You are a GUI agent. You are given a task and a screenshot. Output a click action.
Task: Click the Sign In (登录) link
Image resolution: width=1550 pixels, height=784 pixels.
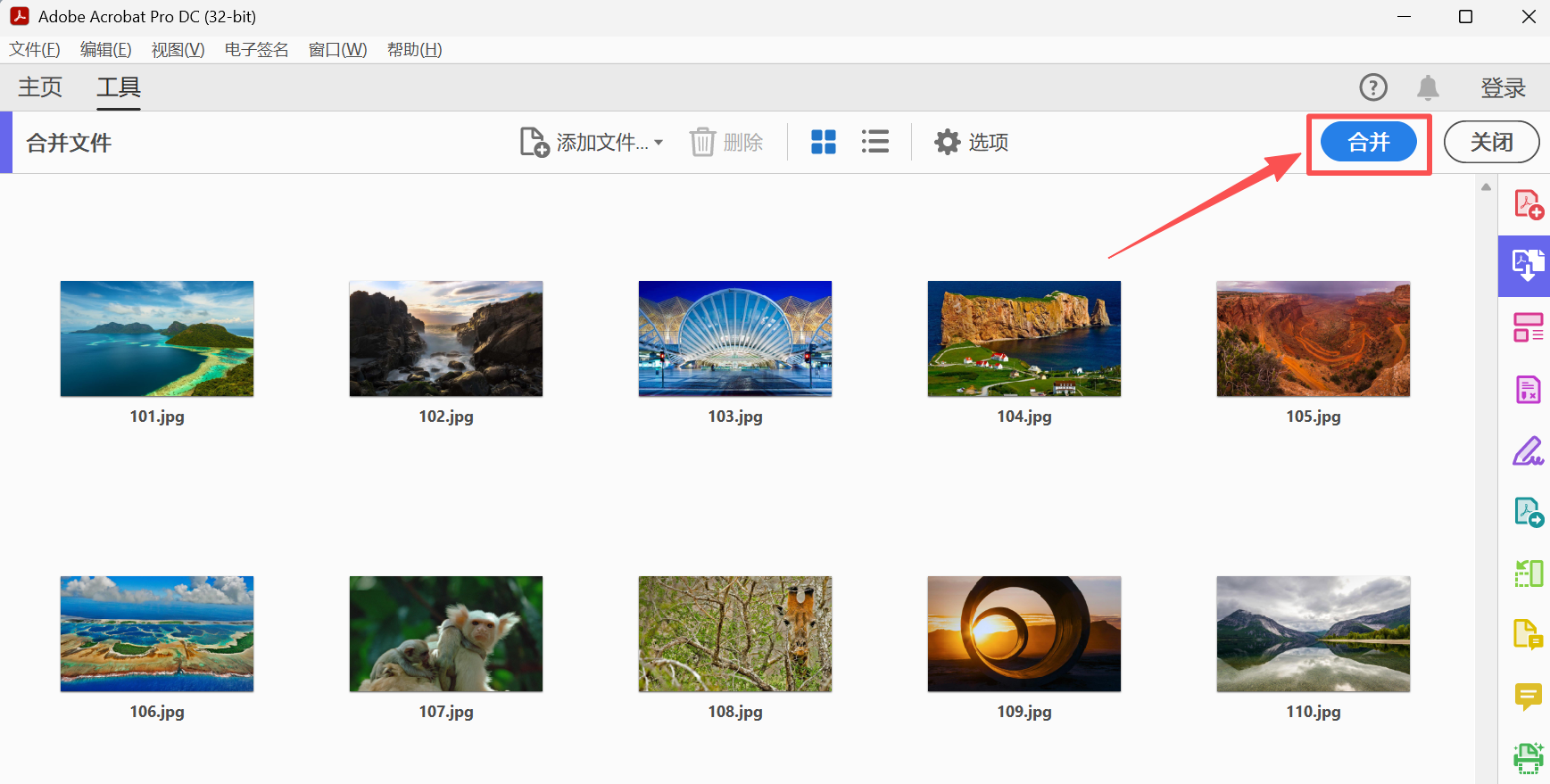[1503, 87]
